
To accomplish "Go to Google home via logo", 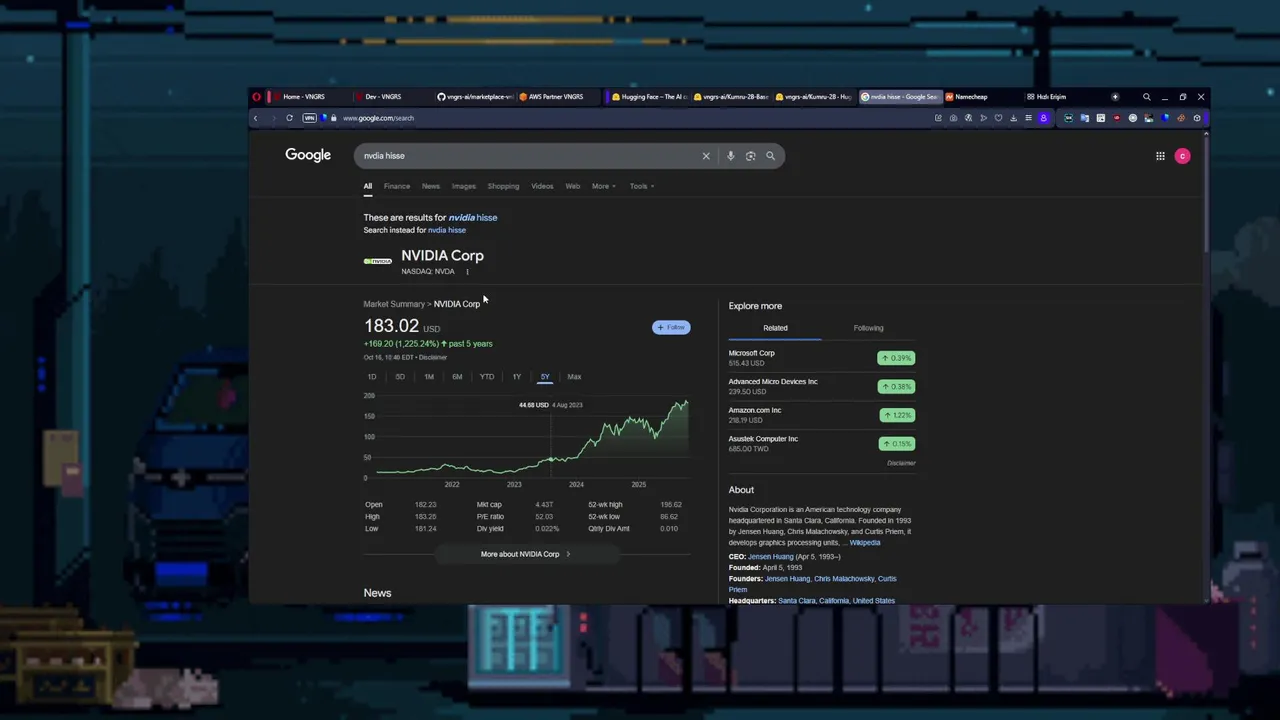I will click(x=308, y=155).
